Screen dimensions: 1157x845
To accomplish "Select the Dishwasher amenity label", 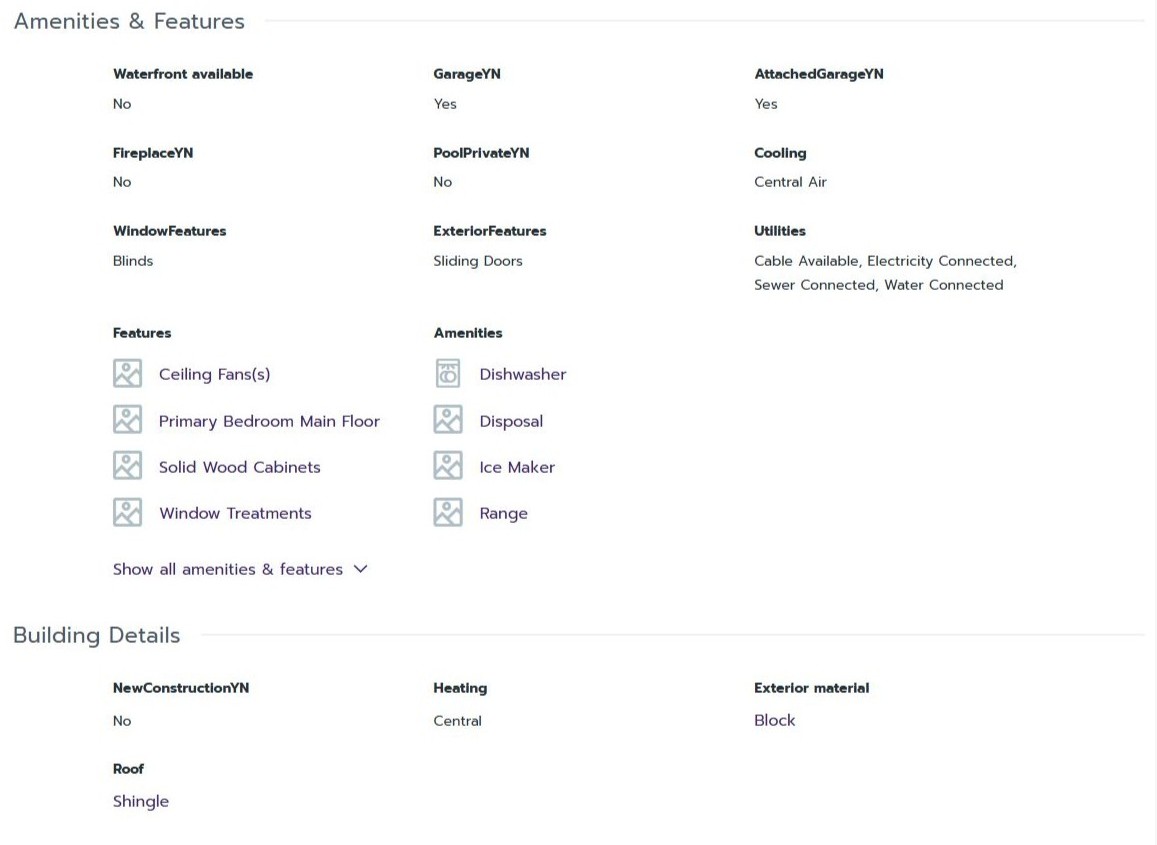I will [x=523, y=374].
